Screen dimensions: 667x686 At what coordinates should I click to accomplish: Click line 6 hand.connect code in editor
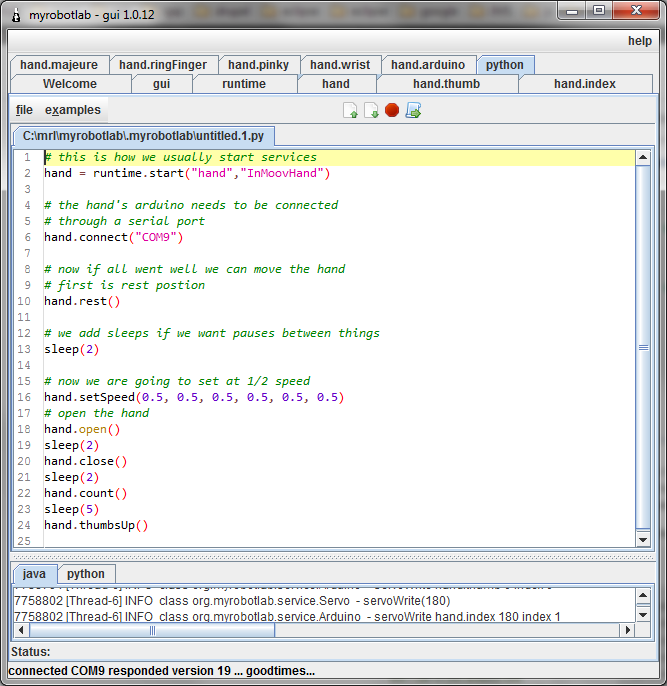(x=114, y=237)
